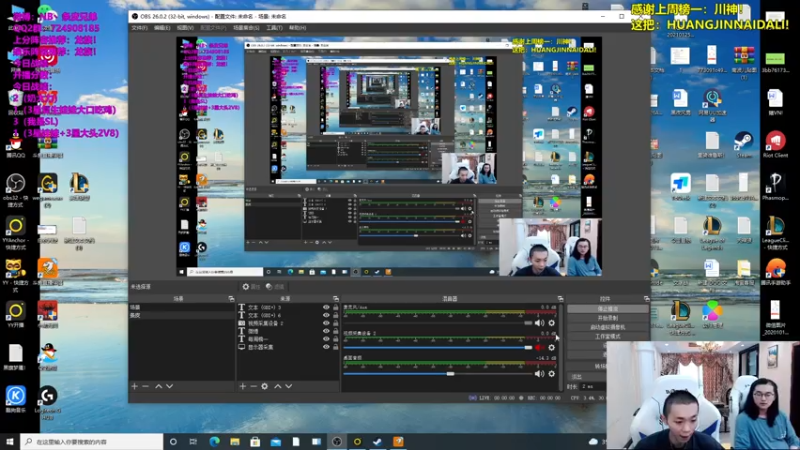Click the Windows Start button
800x450 pixels.
(10, 441)
